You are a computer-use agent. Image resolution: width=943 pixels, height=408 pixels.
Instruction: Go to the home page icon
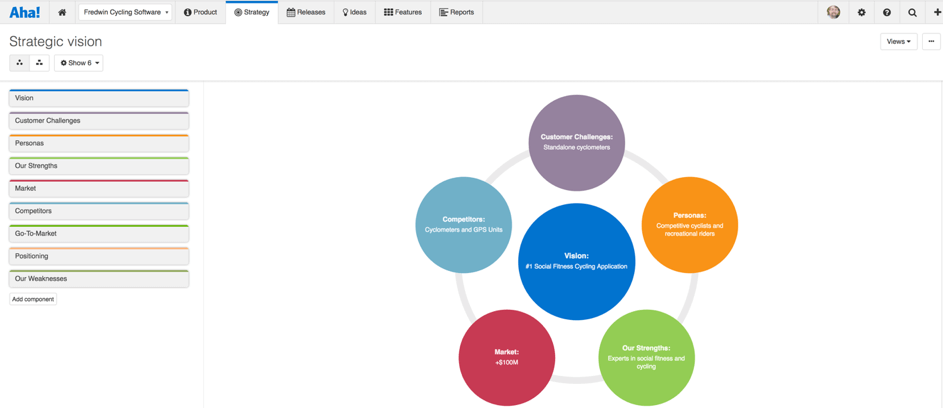pyautogui.click(x=62, y=13)
